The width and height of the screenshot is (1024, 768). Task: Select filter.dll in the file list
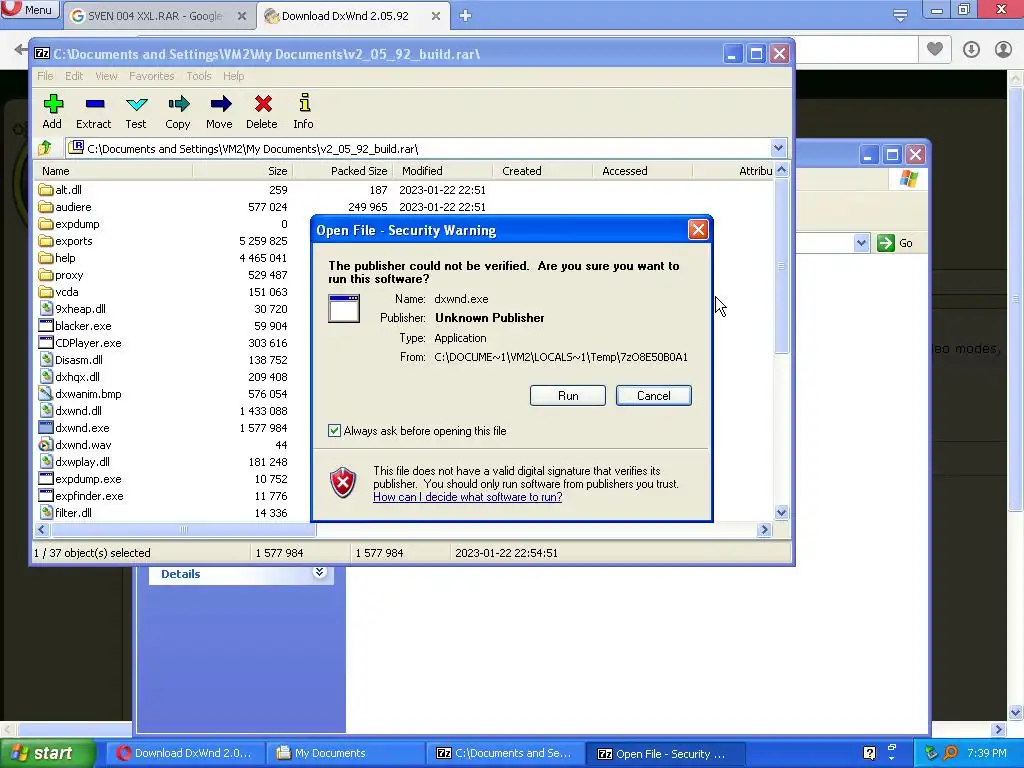pos(73,513)
